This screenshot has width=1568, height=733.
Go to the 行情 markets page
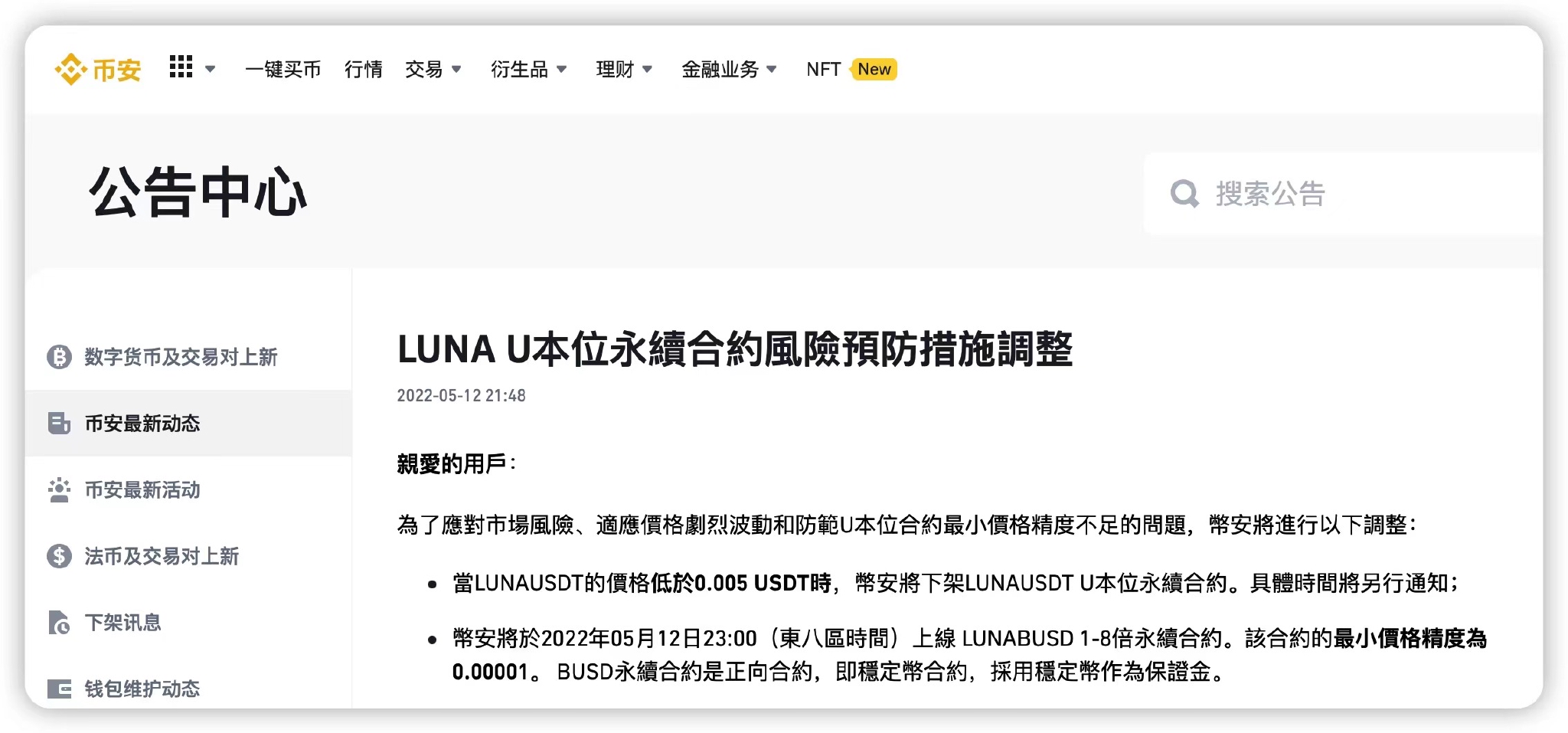363,70
